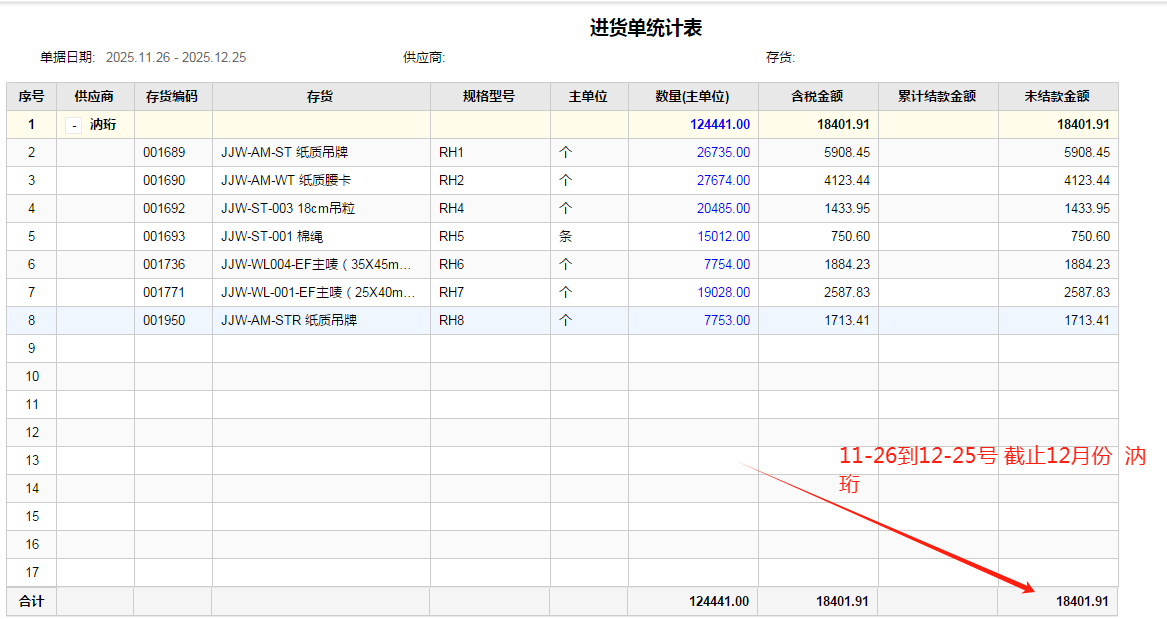
Task: Click the 存货编码 column header
Action: (172, 97)
